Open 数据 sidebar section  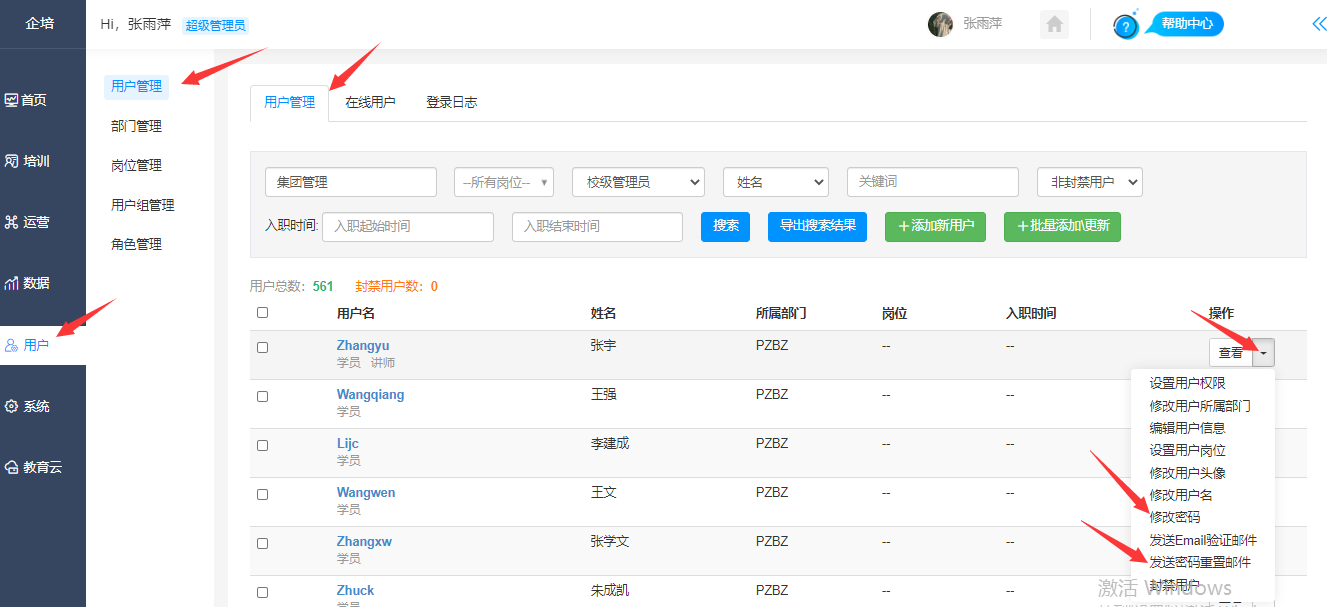click(27, 283)
